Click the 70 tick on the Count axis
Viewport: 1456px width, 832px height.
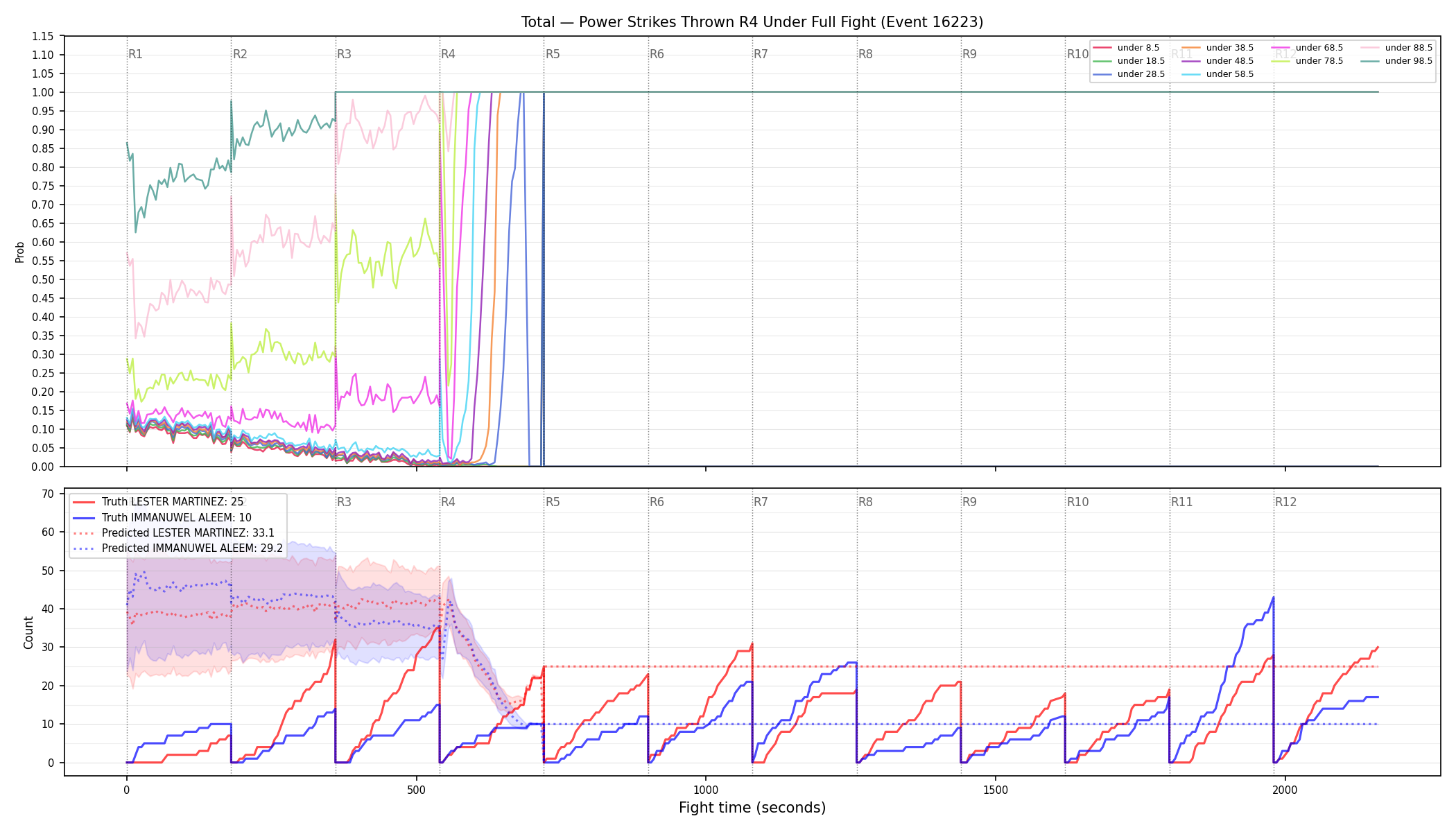(48, 494)
